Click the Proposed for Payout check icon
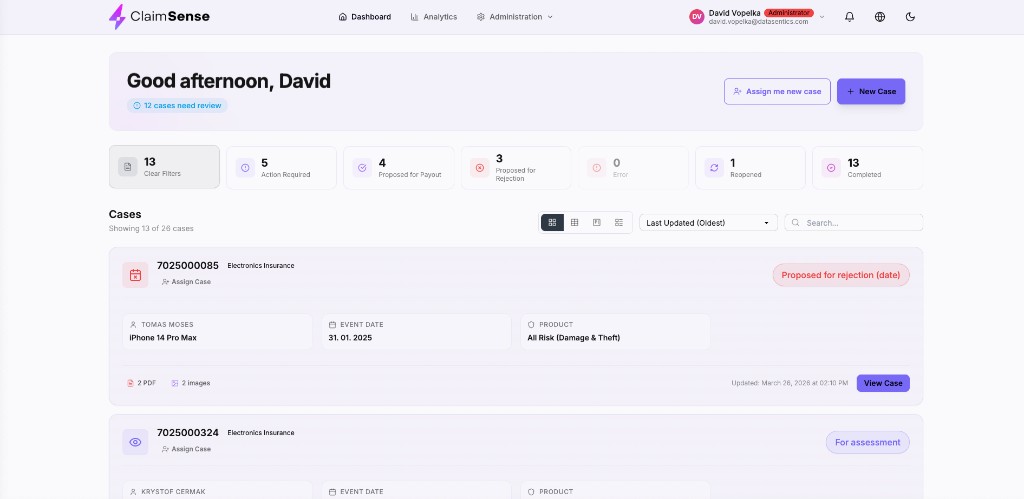Screen dimensions: 1024x499 [362, 168]
